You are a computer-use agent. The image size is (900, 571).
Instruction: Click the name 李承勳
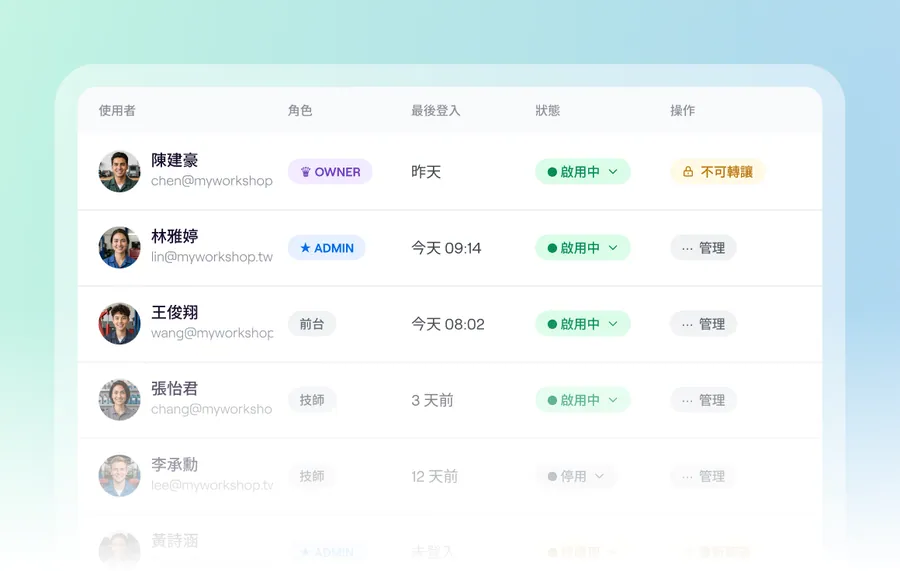tap(174, 464)
